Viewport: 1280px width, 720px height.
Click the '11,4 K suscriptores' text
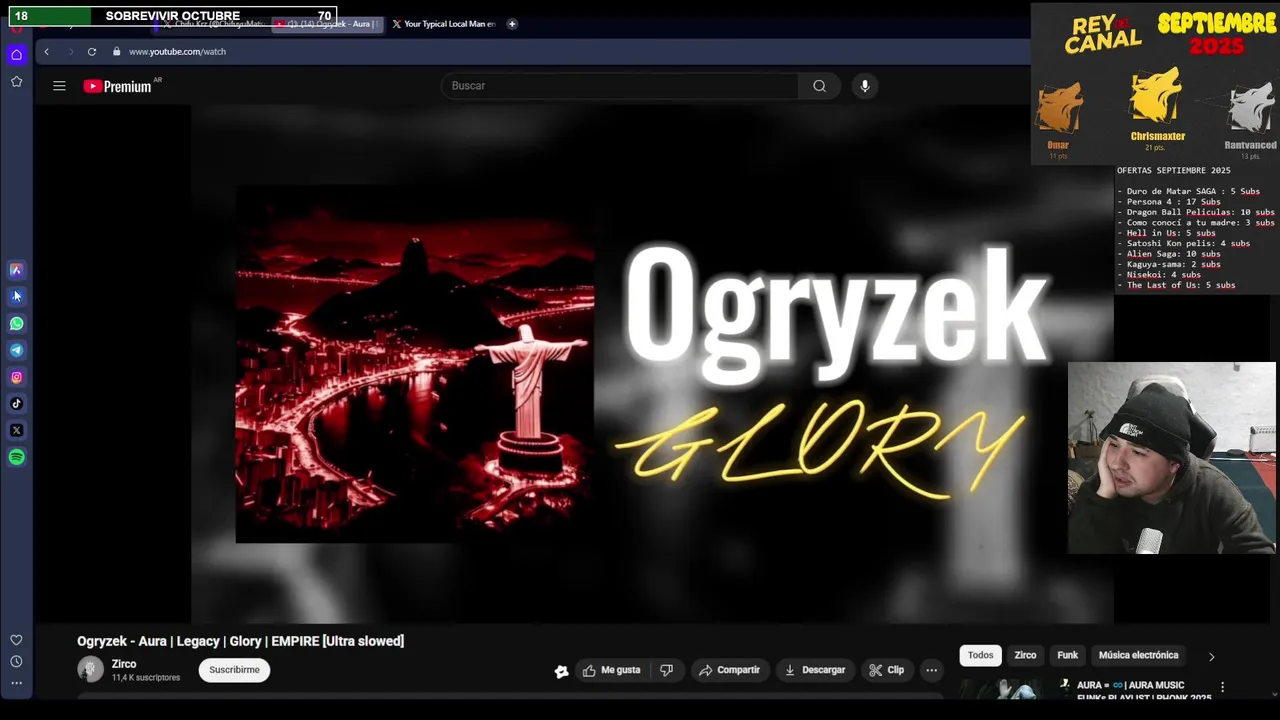pyautogui.click(x=146, y=678)
